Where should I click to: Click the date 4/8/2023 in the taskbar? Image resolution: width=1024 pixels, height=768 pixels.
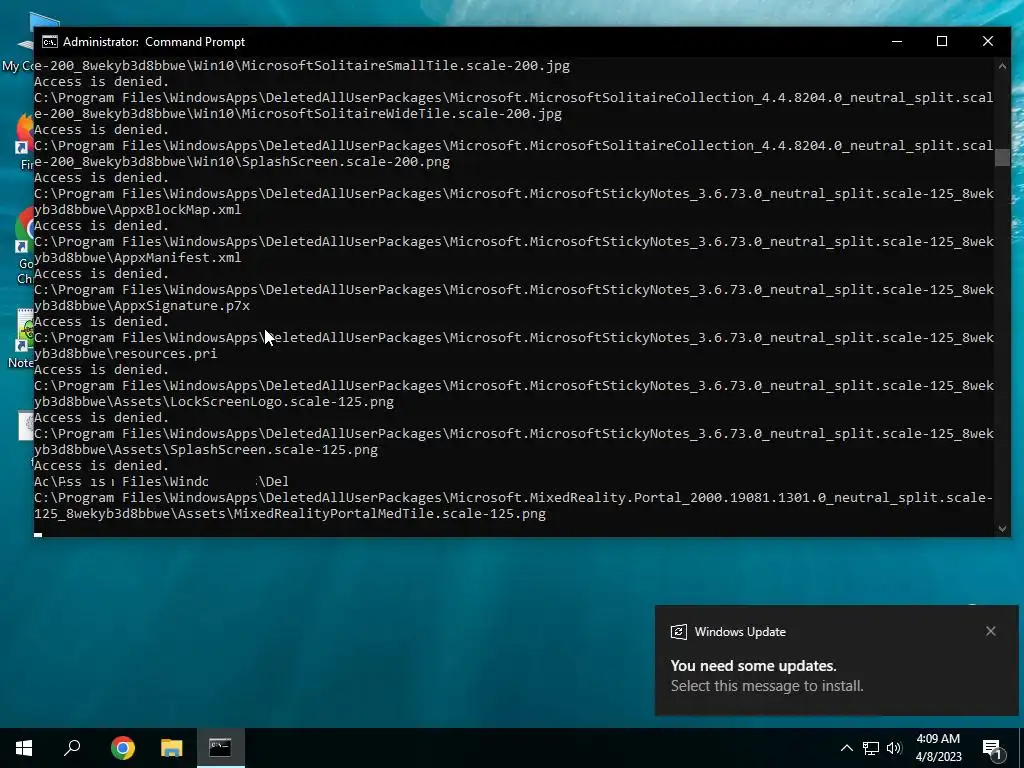(x=938, y=757)
